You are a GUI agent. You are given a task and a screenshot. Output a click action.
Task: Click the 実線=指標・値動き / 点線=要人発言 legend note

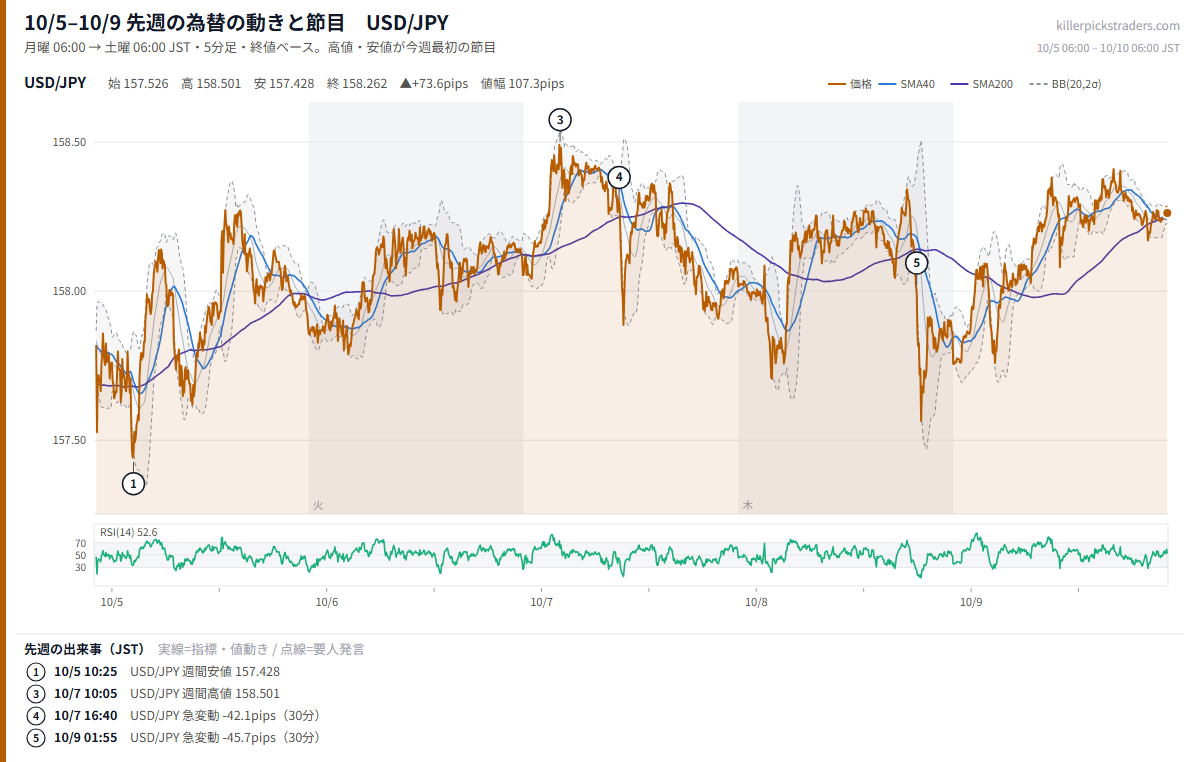[261, 649]
